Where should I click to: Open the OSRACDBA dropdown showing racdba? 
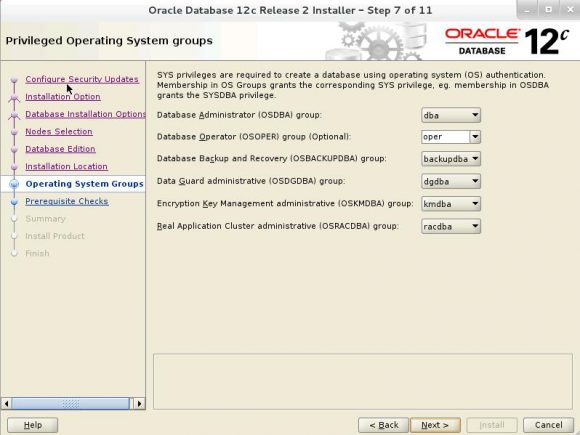point(451,226)
